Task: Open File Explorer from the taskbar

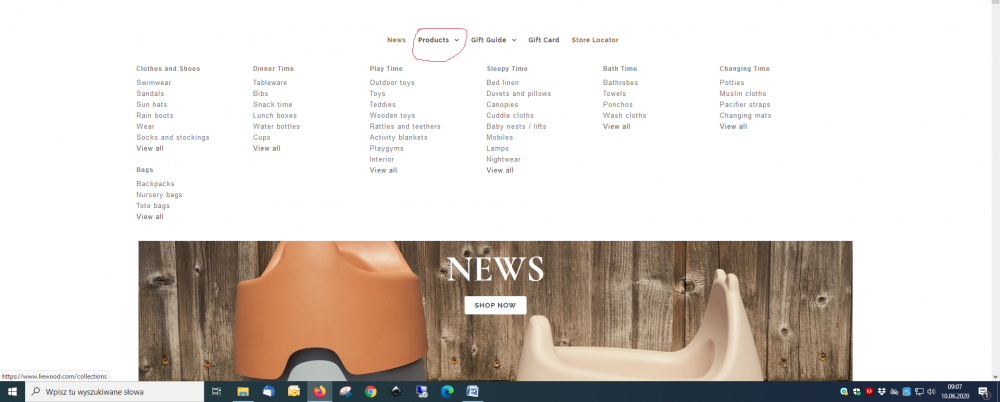Action: [243, 392]
